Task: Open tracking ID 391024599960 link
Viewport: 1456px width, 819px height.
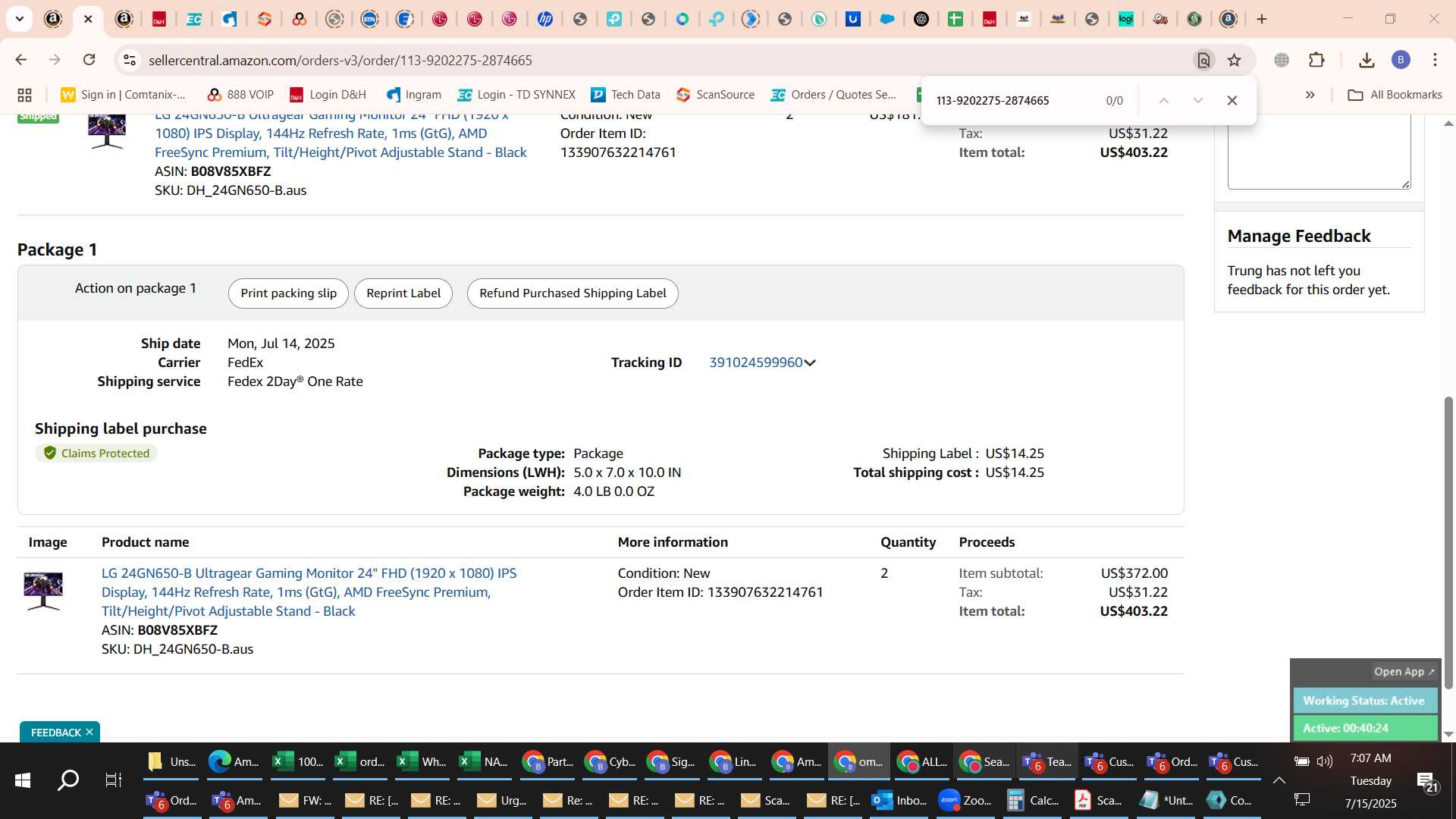Action: tap(755, 362)
